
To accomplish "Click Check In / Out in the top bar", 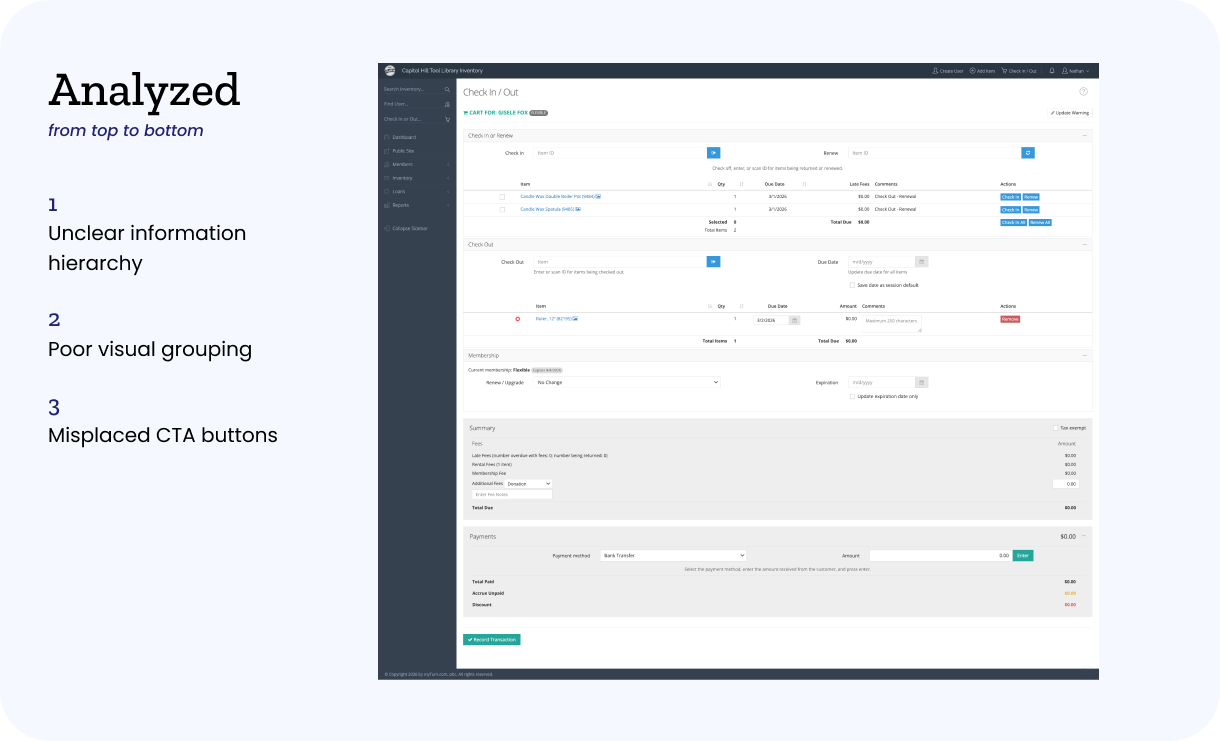I will click(1019, 71).
